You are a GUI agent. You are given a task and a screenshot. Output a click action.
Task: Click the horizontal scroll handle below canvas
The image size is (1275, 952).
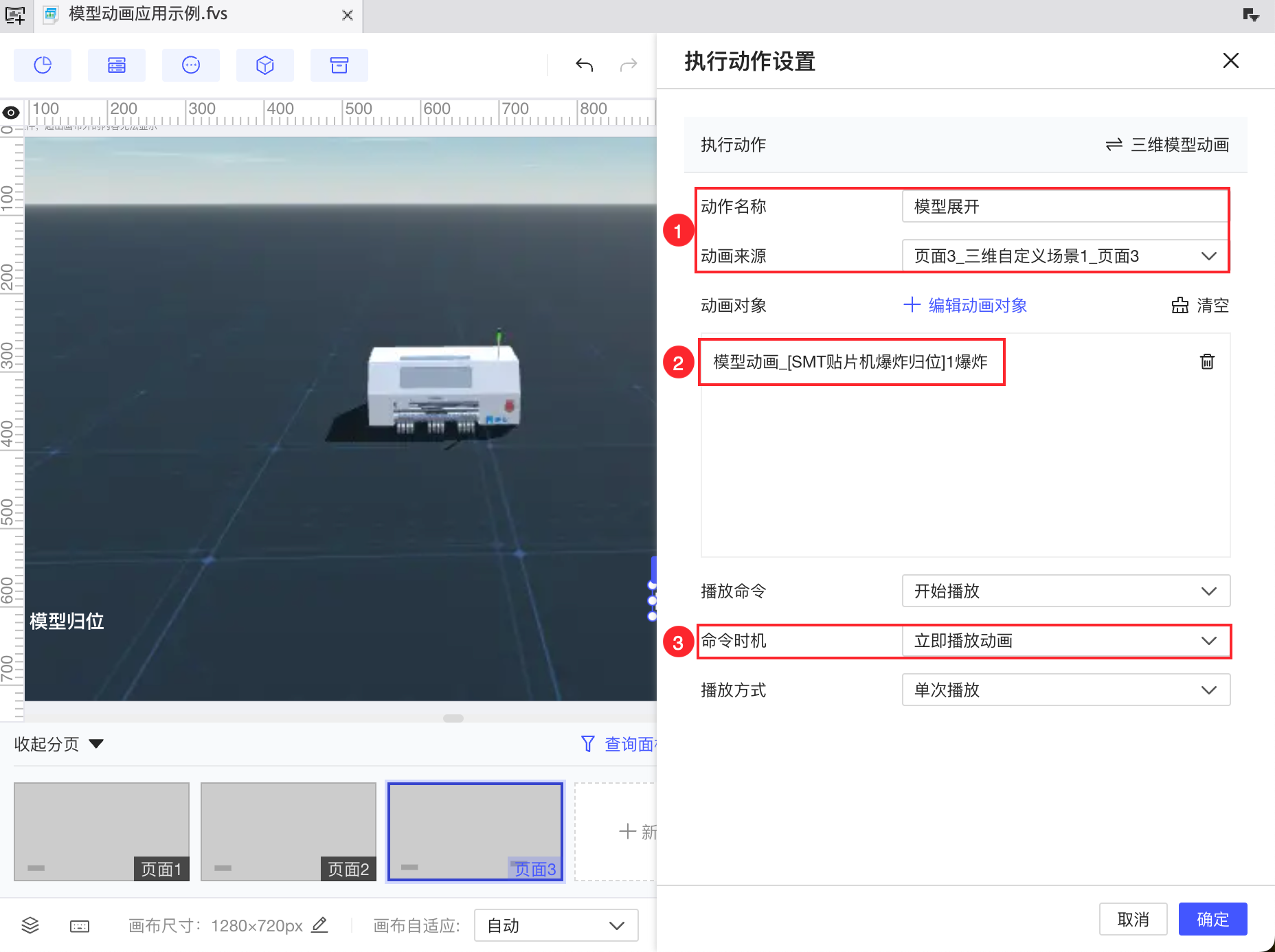click(453, 718)
